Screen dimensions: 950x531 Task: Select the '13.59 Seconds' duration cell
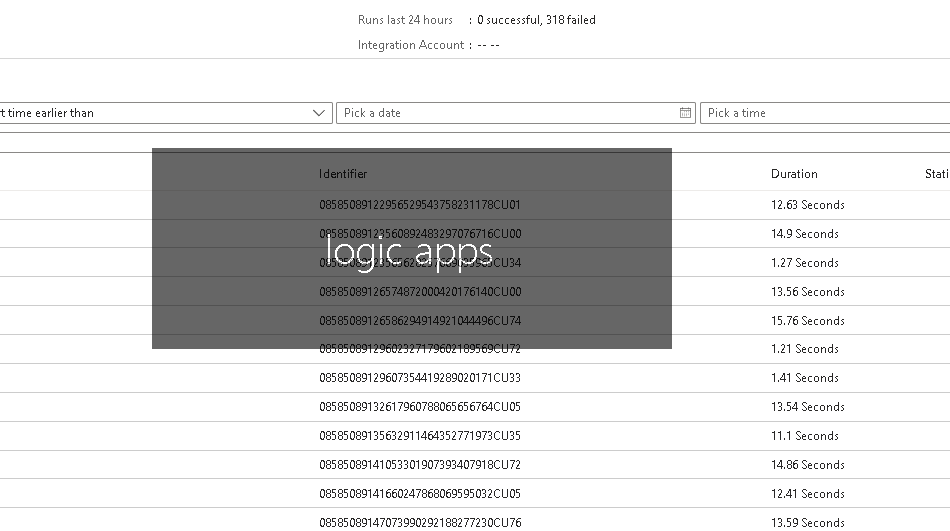click(808, 523)
